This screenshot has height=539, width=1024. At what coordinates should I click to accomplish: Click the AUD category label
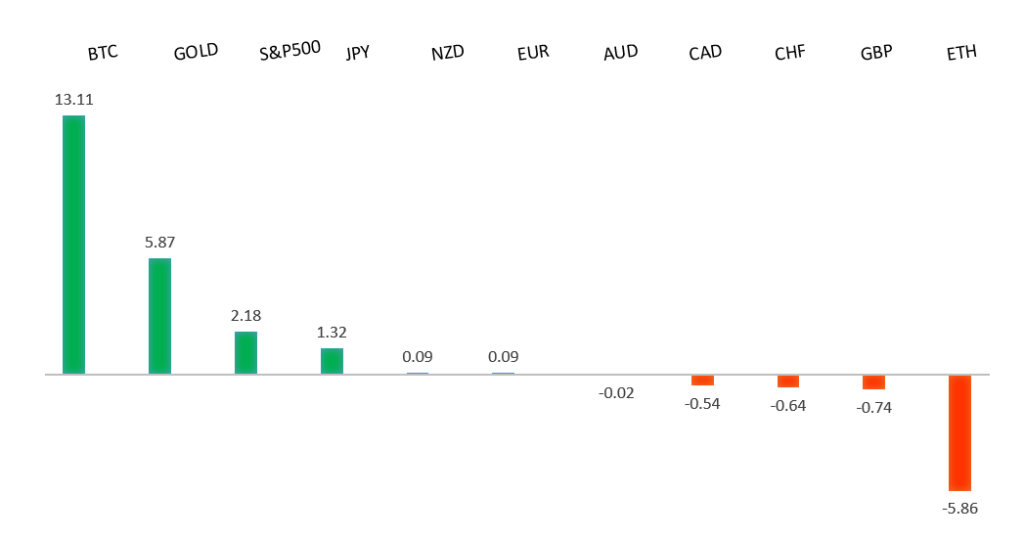pos(620,52)
